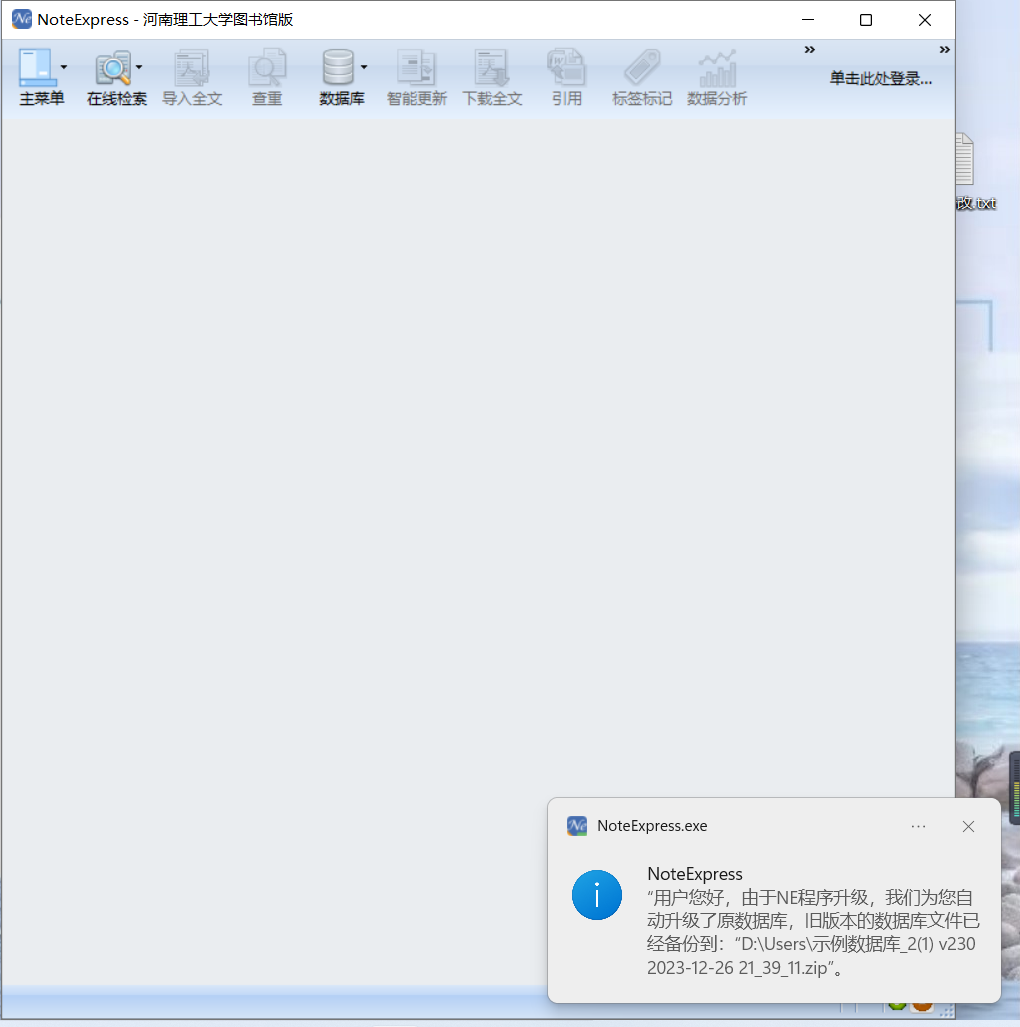Expand the dropdown arrow beside 主菜单
This screenshot has height=1027, width=1020.
(x=64, y=67)
